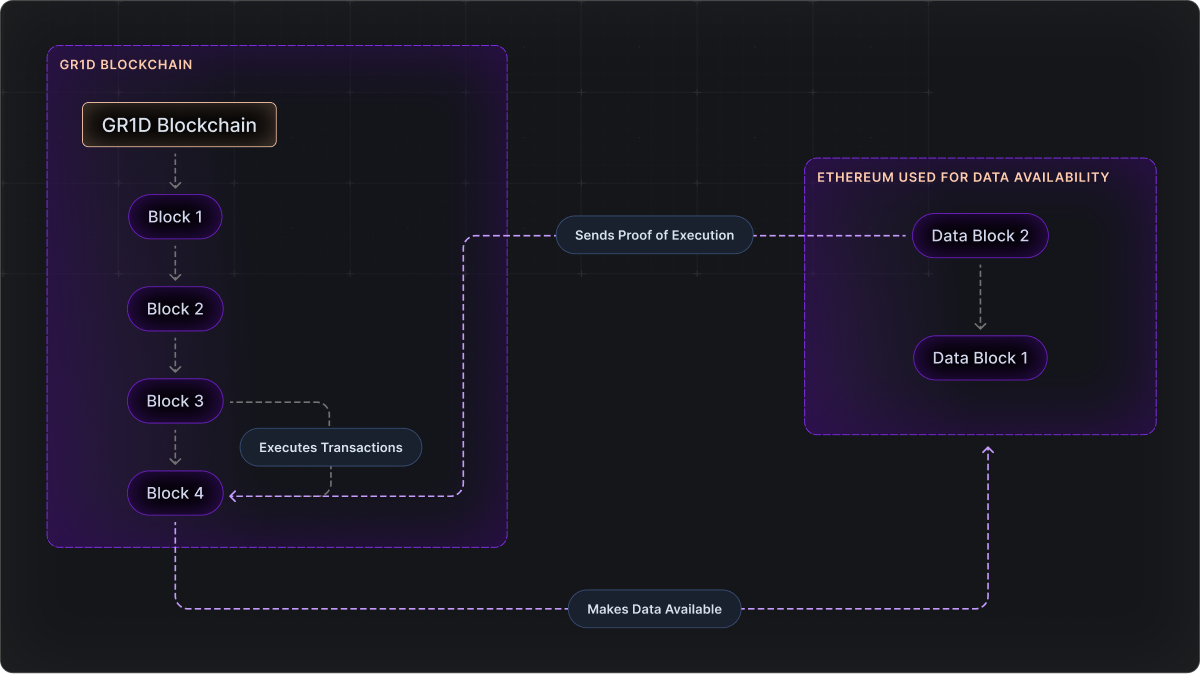Click the purple arrowhead pointing at Block 4

233,495
